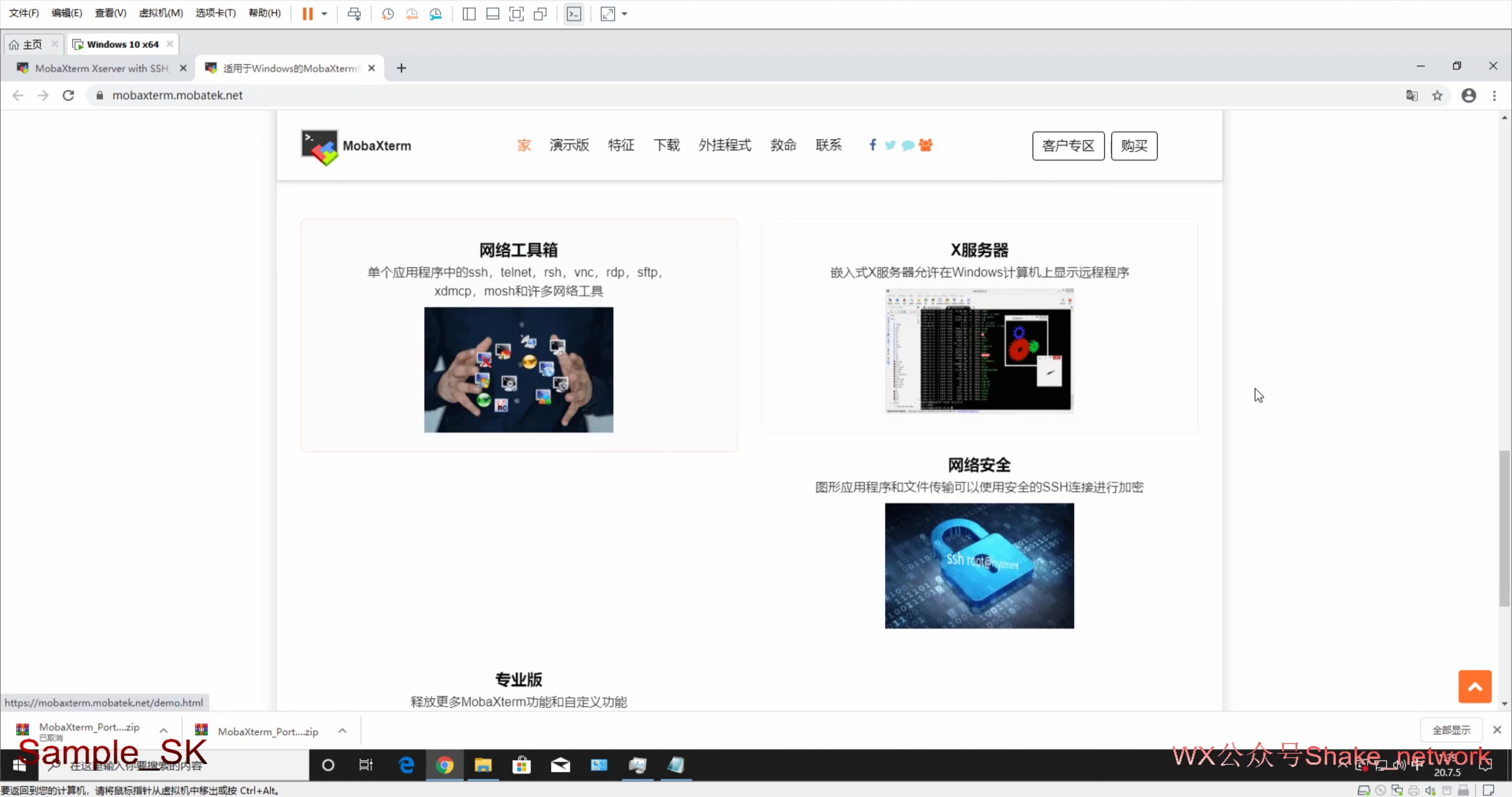Open the 救命 help nav link

pos(783,145)
